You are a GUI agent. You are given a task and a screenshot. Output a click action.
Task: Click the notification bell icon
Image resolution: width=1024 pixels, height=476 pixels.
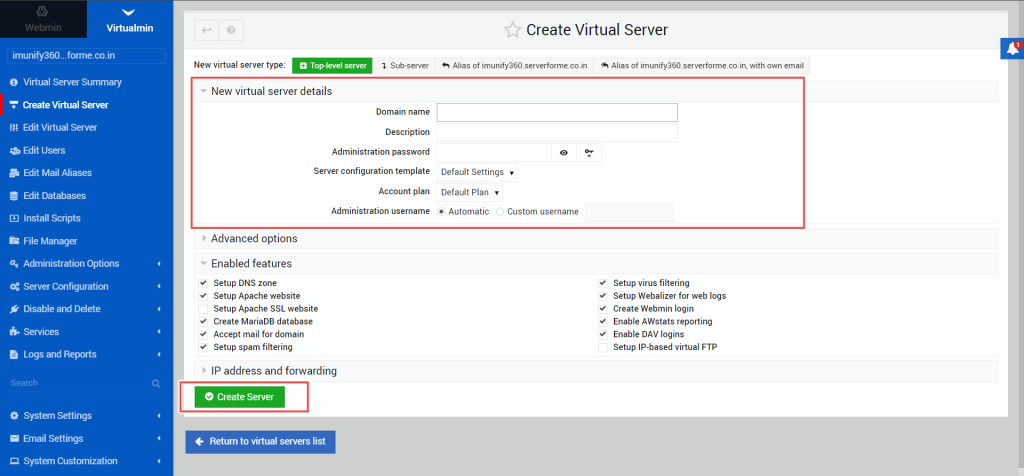click(x=1012, y=49)
